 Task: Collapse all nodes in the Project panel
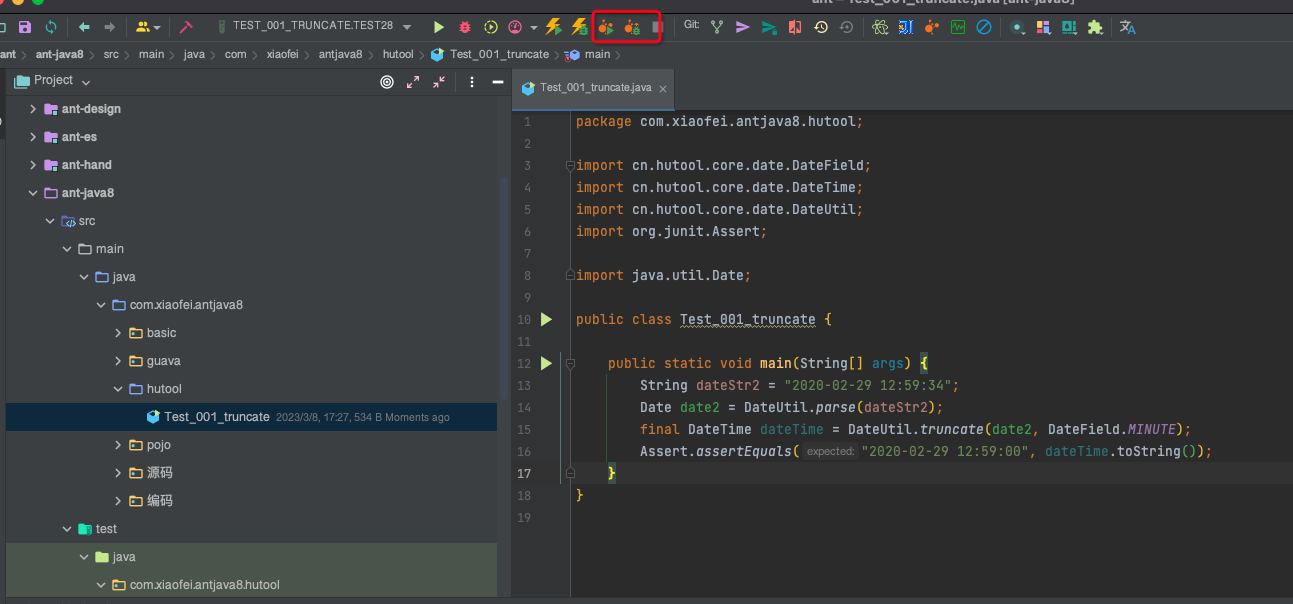pyautogui.click(x=439, y=82)
